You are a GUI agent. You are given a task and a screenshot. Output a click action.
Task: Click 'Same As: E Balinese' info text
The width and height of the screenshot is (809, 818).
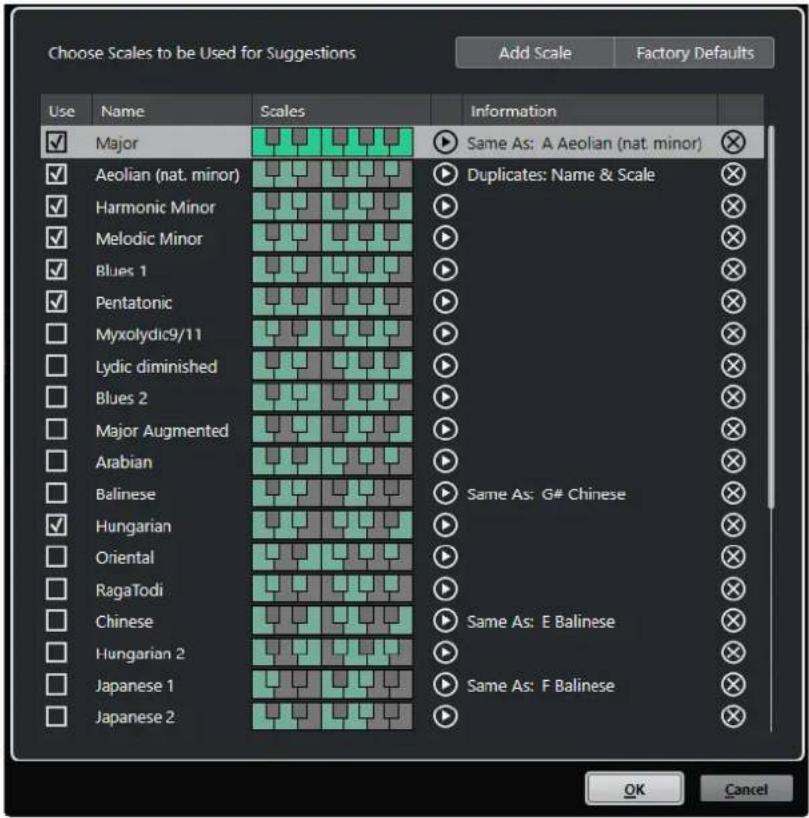[541, 621]
